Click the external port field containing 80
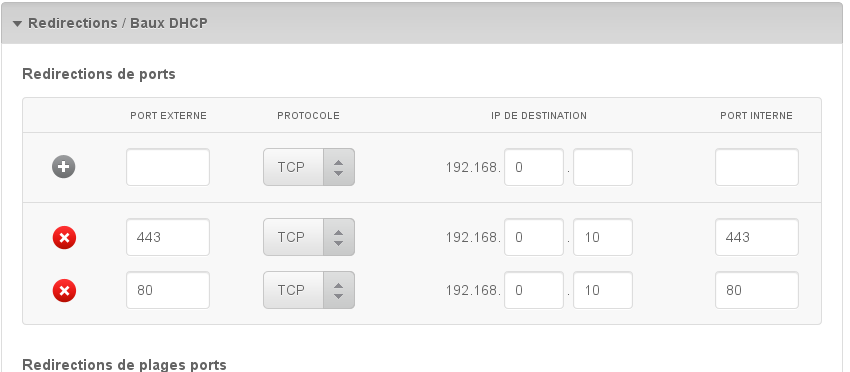Viewport: 850px width, 372px height. pos(168,290)
